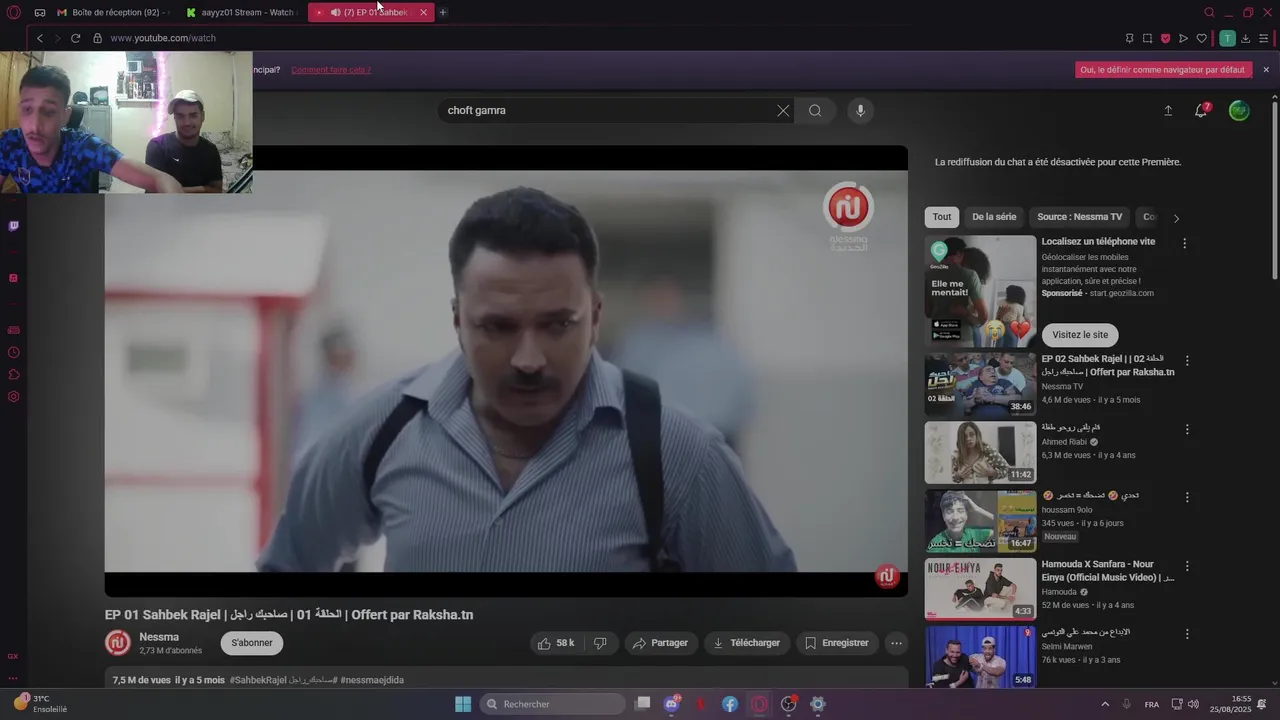Open YouTube create upload icon
The width and height of the screenshot is (1280, 720).
(1168, 111)
